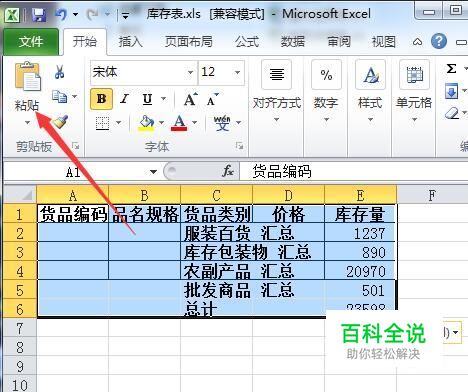Open the font name 宋体 dropdown
This screenshot has width=468, height=392.
point(190,72)
